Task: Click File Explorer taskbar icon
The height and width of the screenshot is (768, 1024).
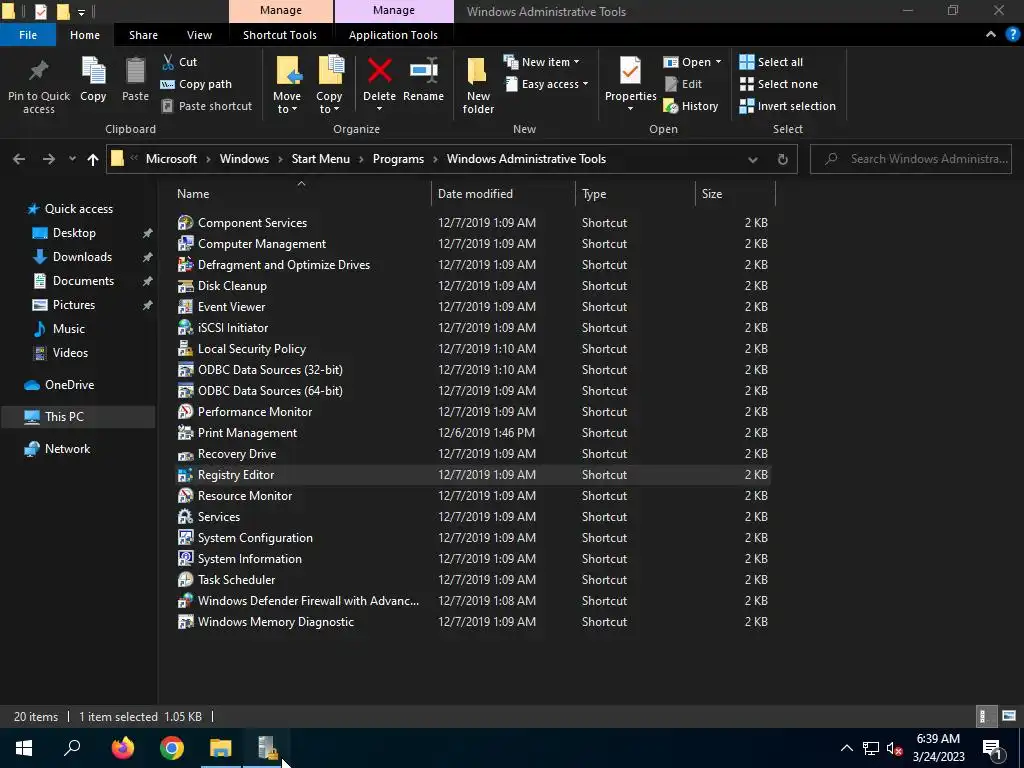Action: click(x=221, y=748)
